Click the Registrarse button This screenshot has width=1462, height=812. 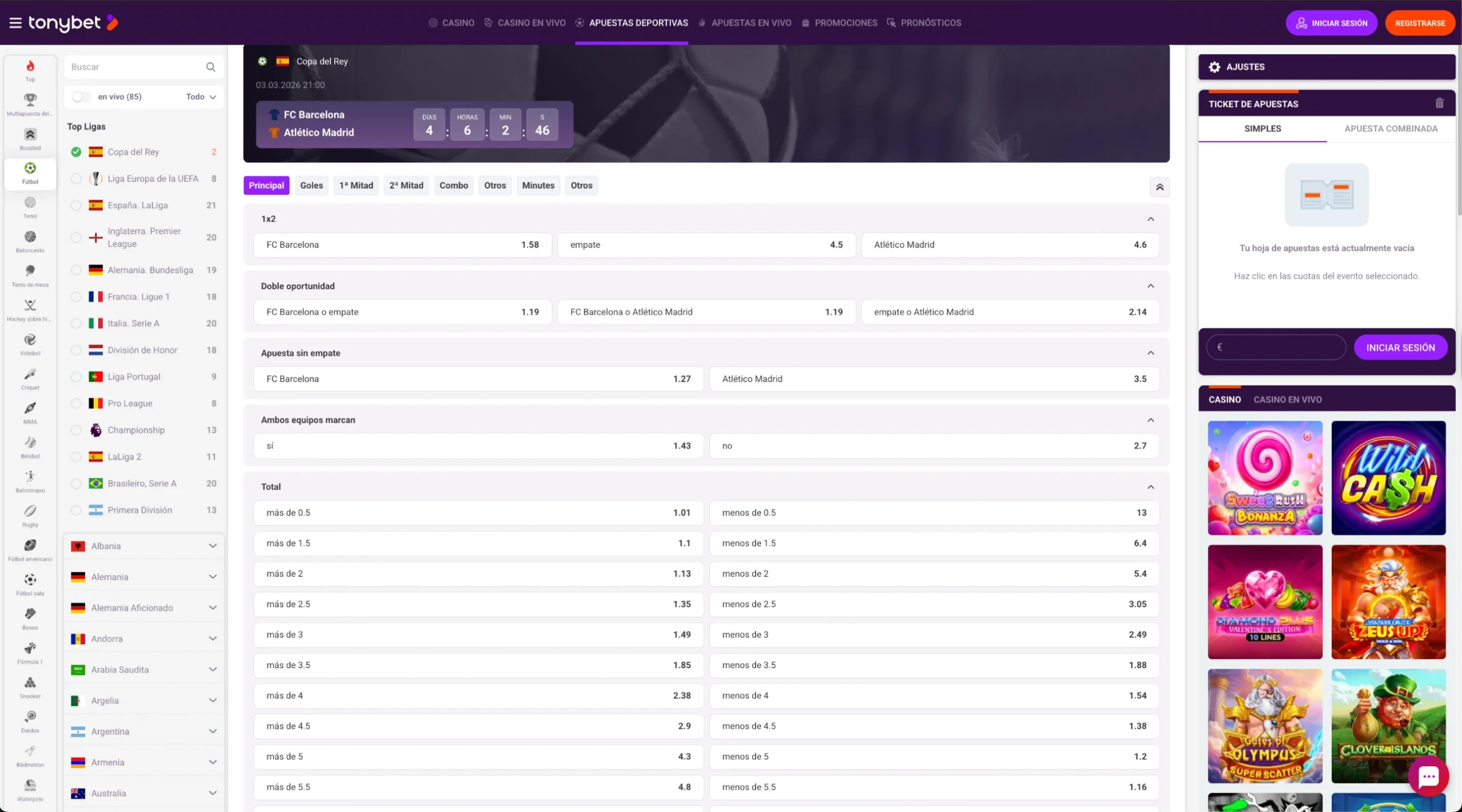[1420, 23]
